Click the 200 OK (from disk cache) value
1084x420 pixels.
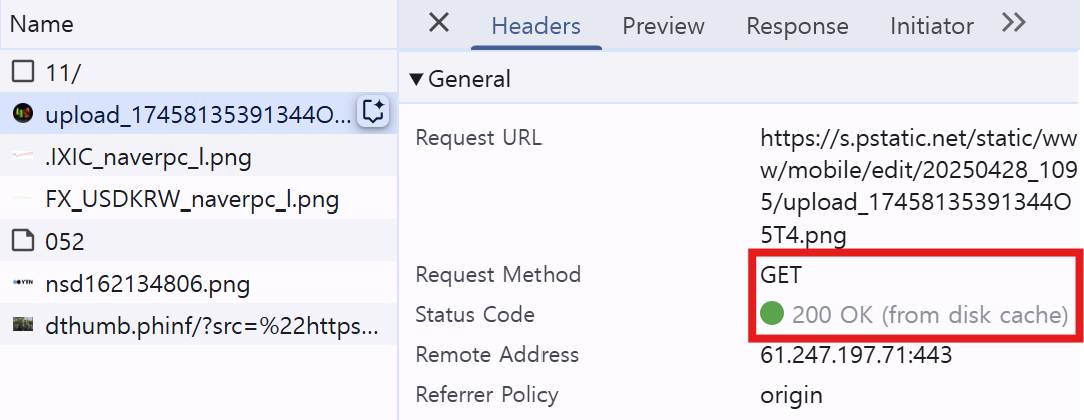pyautogui.click(x=931, y=315)
